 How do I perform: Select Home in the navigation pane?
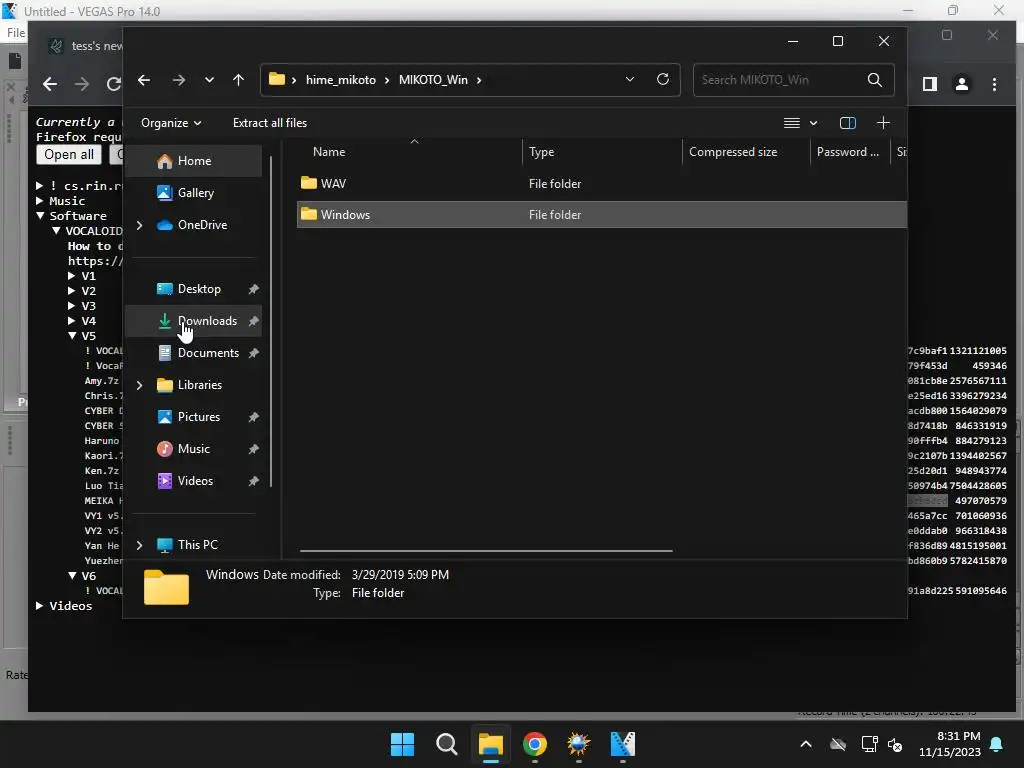point(194,161)
